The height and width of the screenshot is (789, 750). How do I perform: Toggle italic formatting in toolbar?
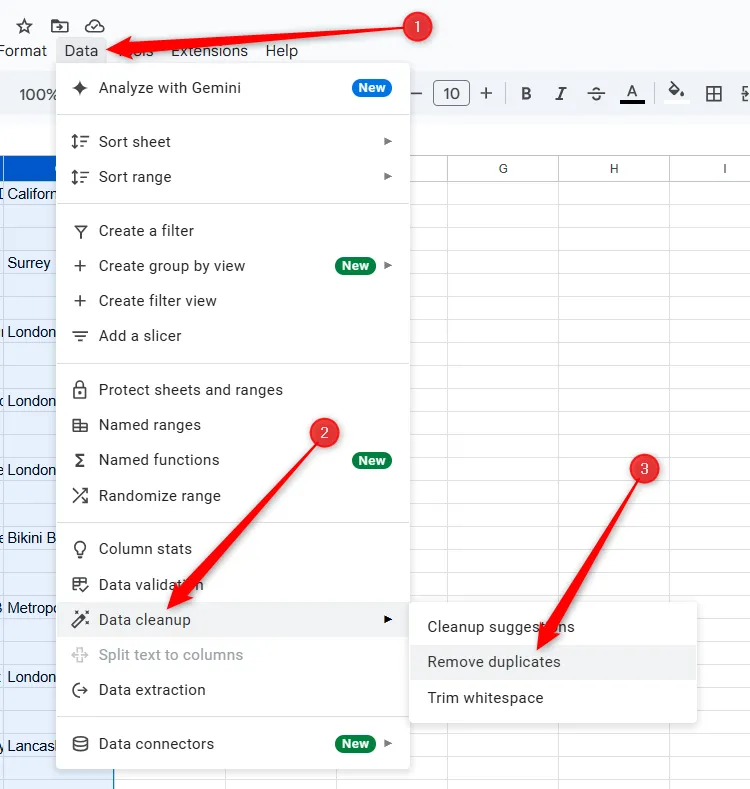coord(561,94)
